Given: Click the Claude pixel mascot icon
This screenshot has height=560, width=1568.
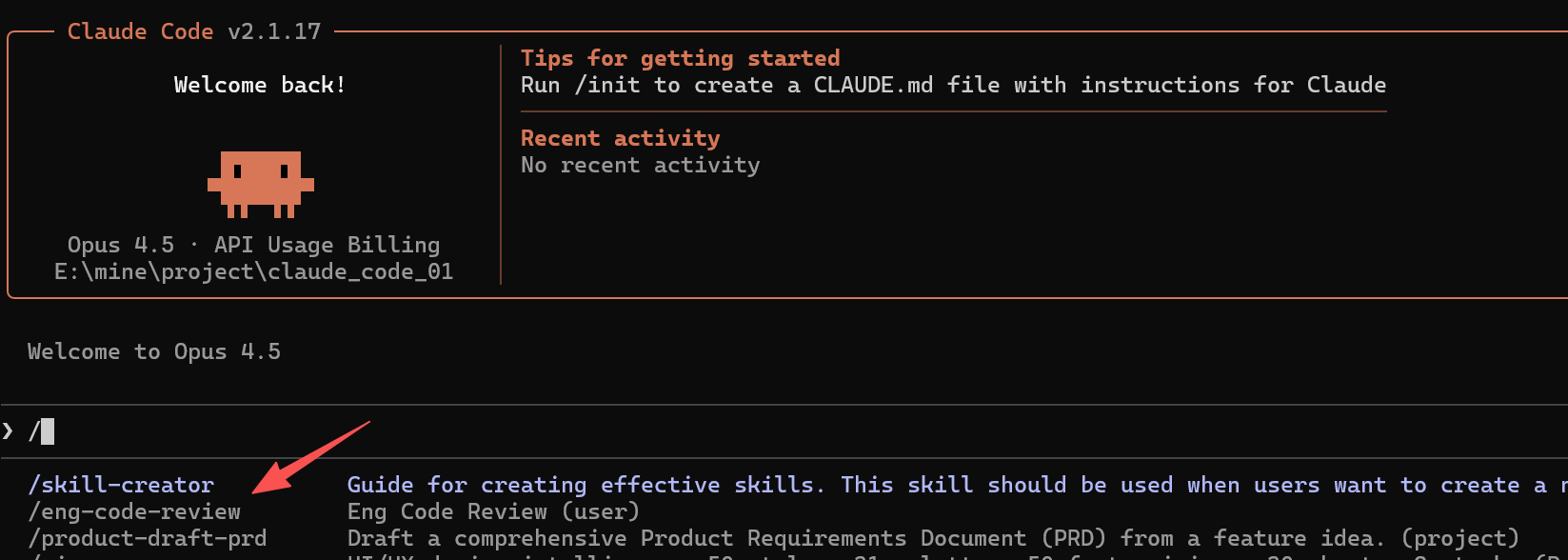Looking at the screenshot, I should 261,183.
